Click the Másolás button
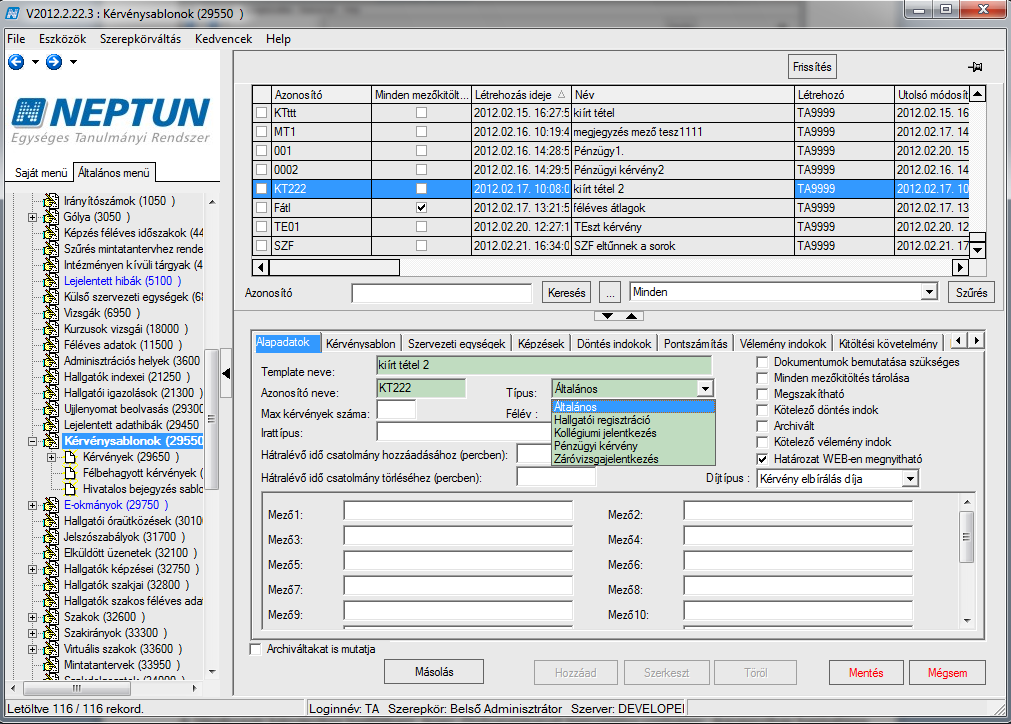 434,672
